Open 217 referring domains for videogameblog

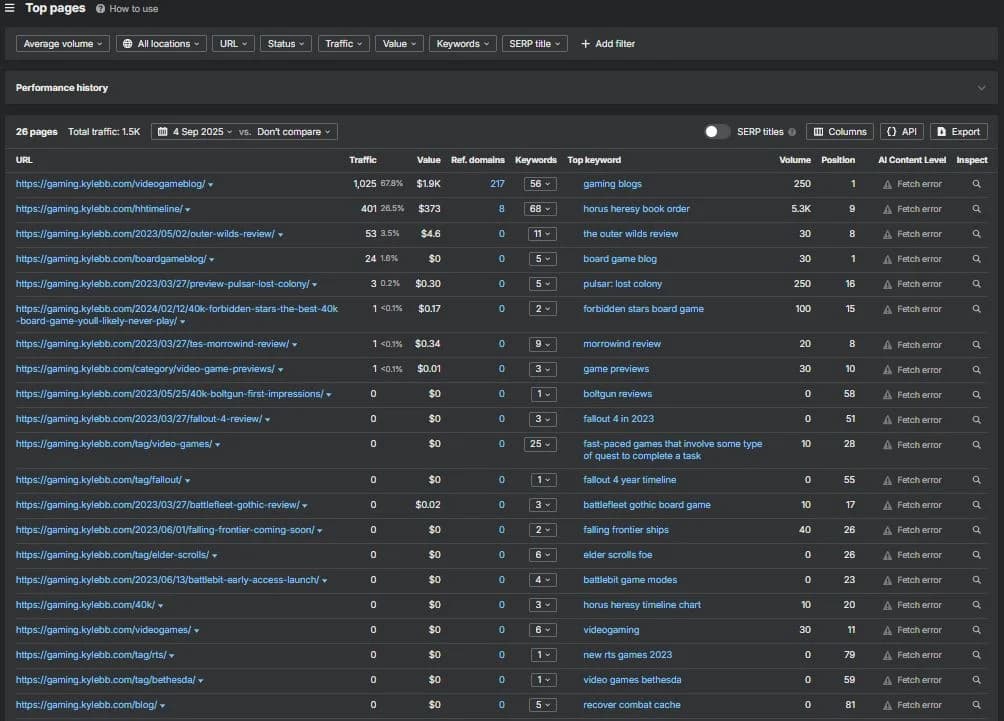coord(497,184)
